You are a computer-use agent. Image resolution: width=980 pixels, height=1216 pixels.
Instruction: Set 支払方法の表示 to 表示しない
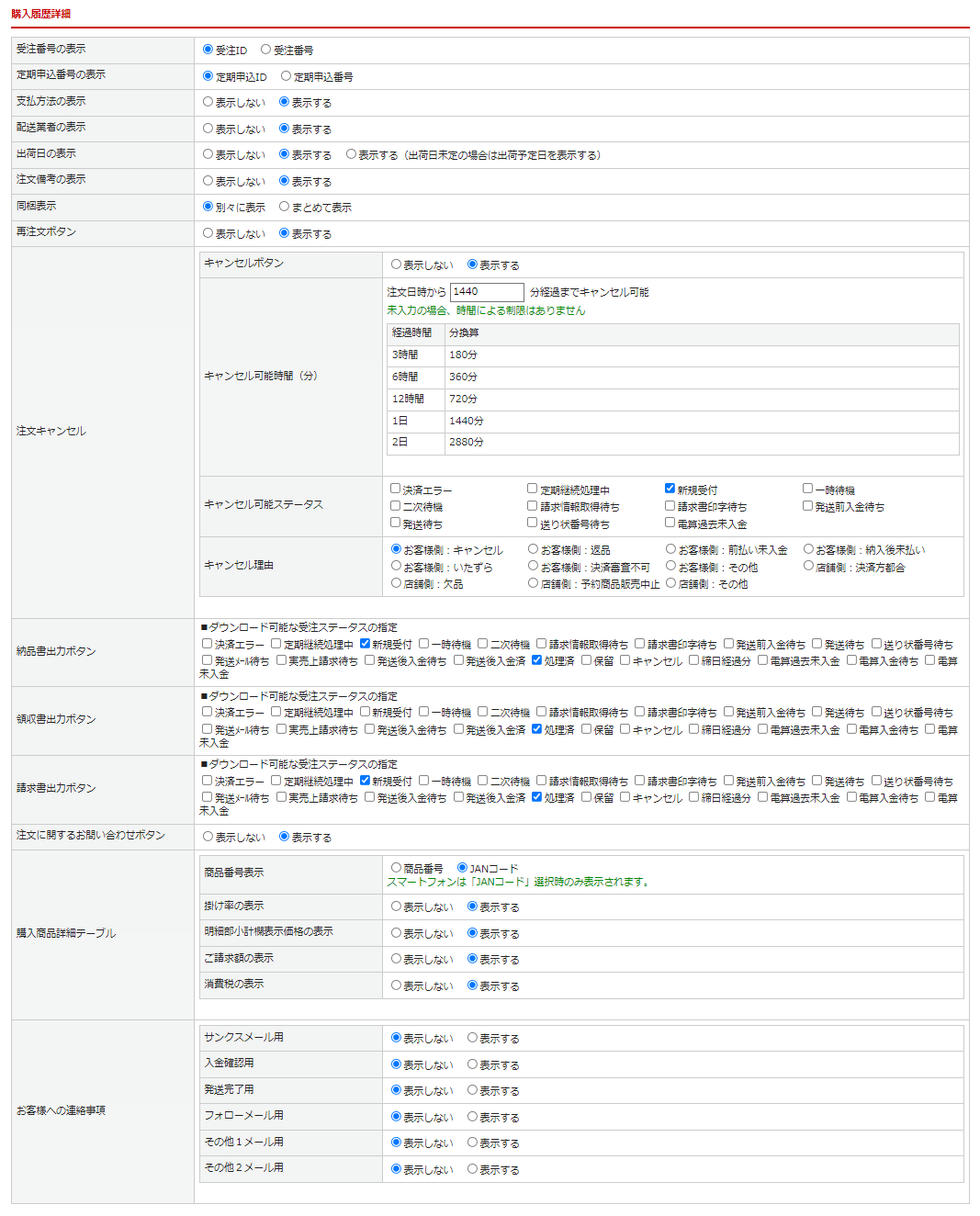pos(208,102)
